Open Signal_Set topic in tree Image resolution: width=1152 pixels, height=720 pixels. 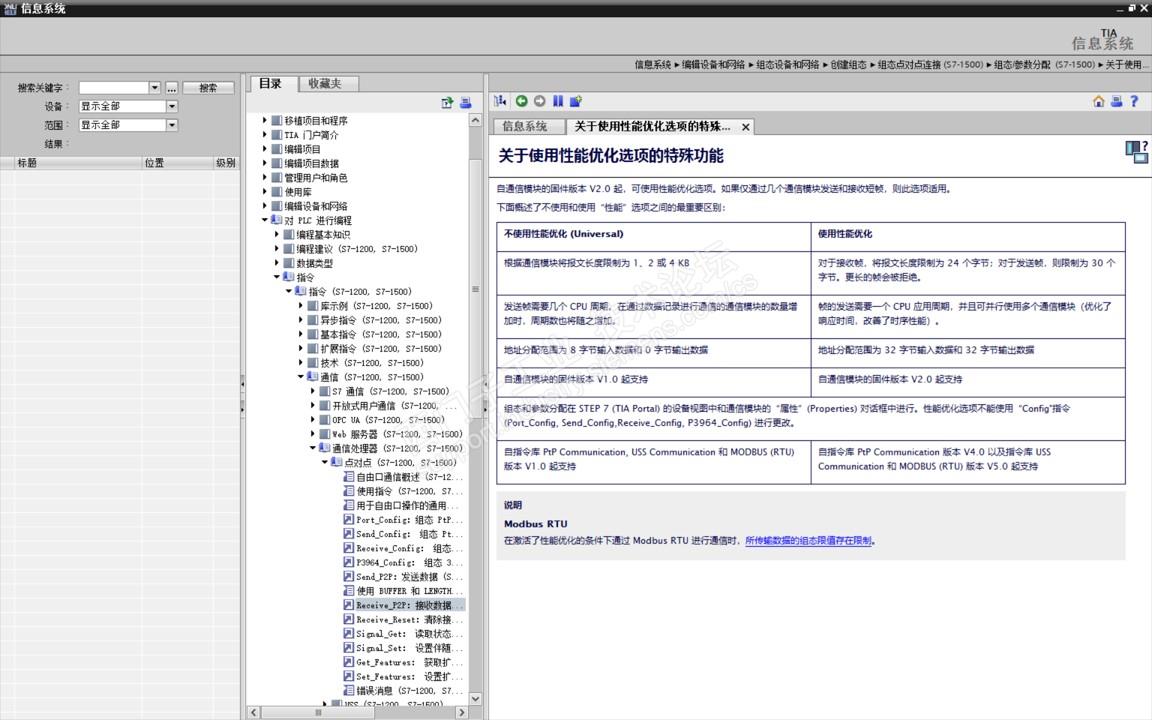click(x=405, y=648)
